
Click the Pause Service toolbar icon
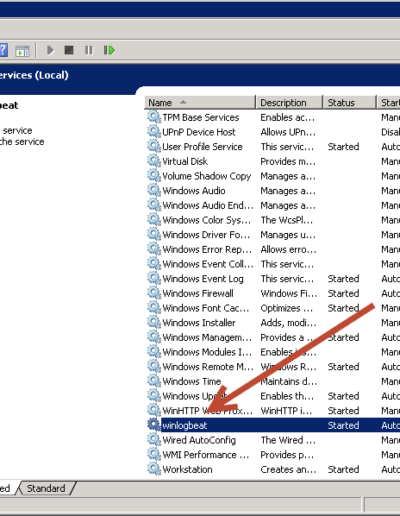[x=89, y=50]
